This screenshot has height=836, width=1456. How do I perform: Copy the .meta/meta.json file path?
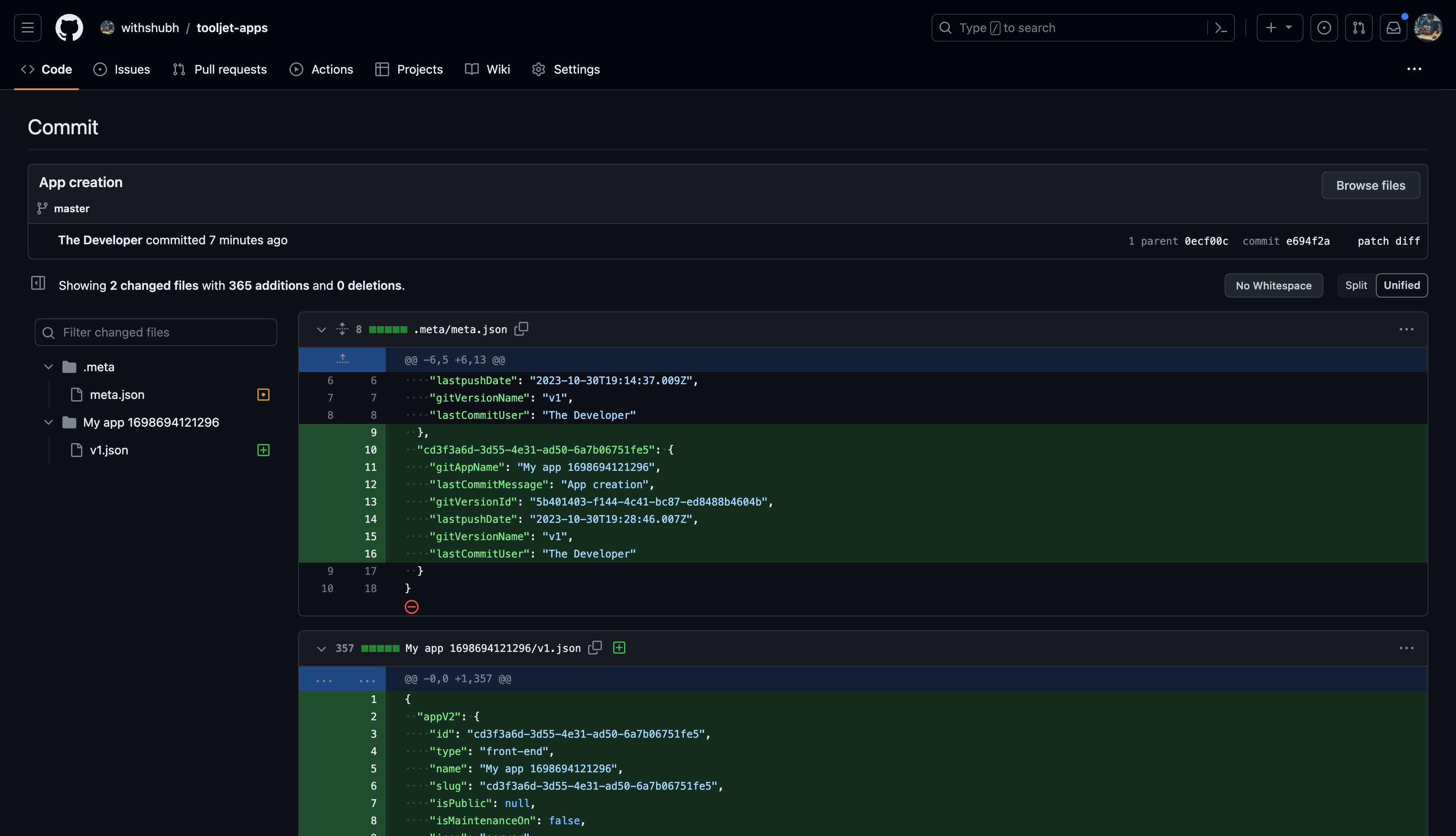(521, 329)
